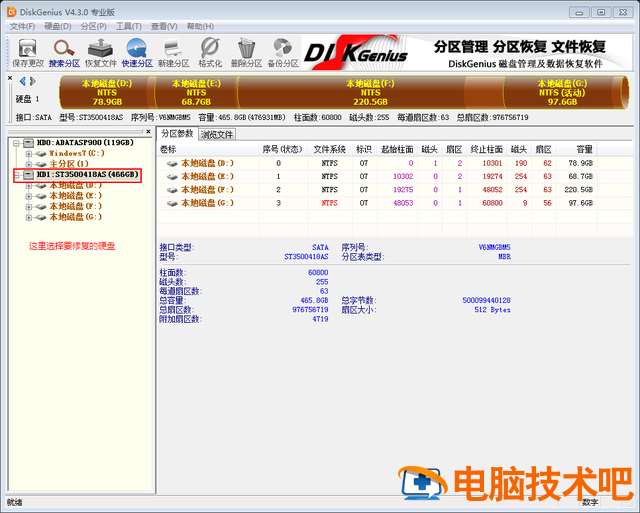This screenshot has width=640, height=513.
Task: Open the 帮助(H) menu
Action: [x=200, y=27]
